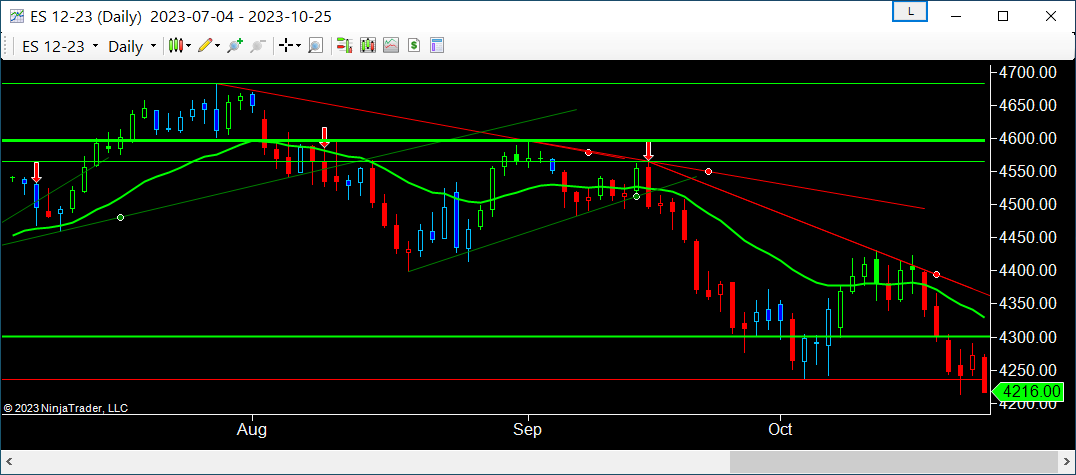Click the 4400.00 price axis label
The image size is (1076, 475).
tap(1029, 271)
